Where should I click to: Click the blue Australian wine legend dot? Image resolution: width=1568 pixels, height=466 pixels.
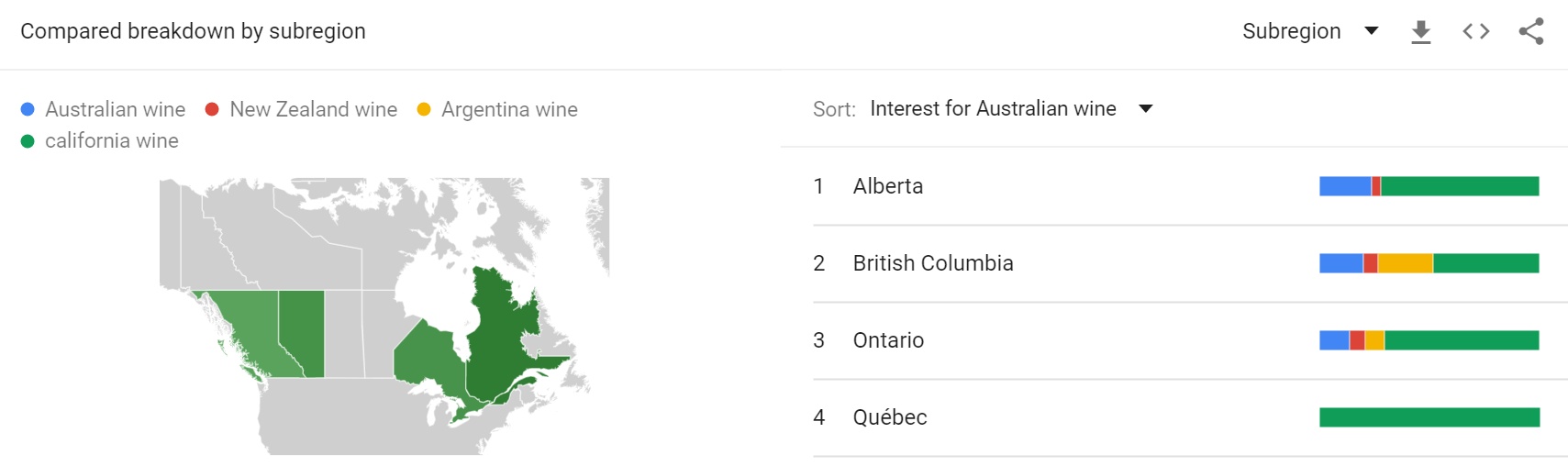[28, 109]
